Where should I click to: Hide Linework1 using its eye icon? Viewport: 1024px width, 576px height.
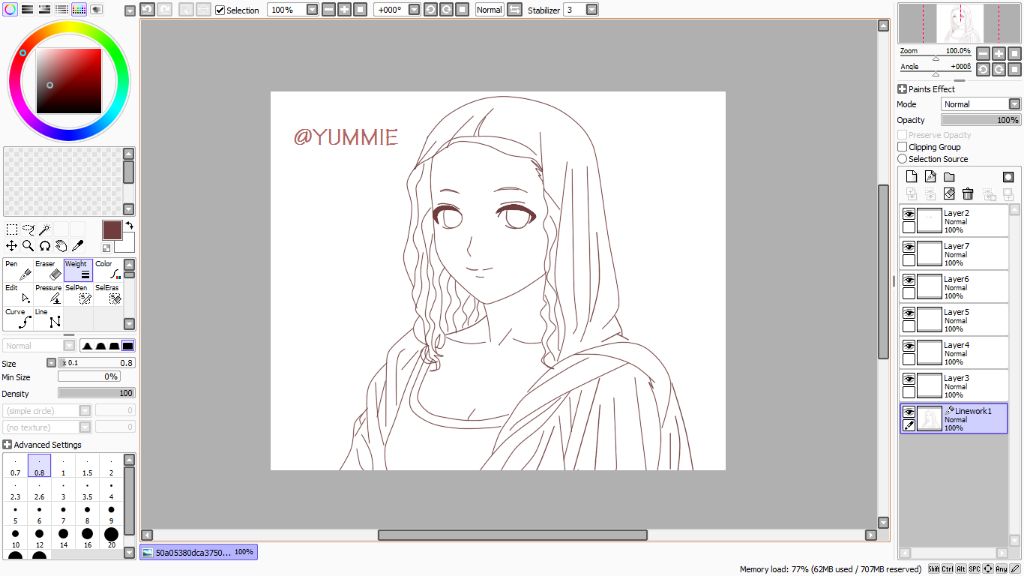908,411
